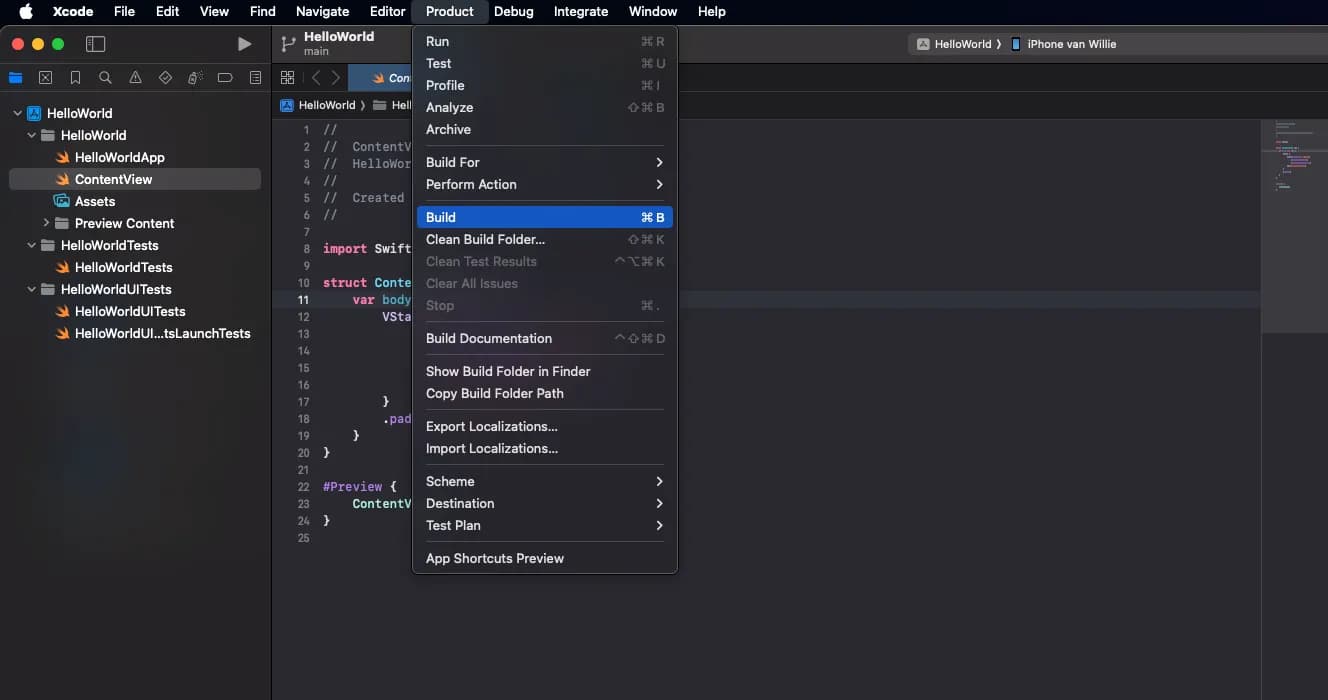The height and width of the screenshot is (700, 1328).
Task: Expand the Build For submenu
Action: click(544, 162)
